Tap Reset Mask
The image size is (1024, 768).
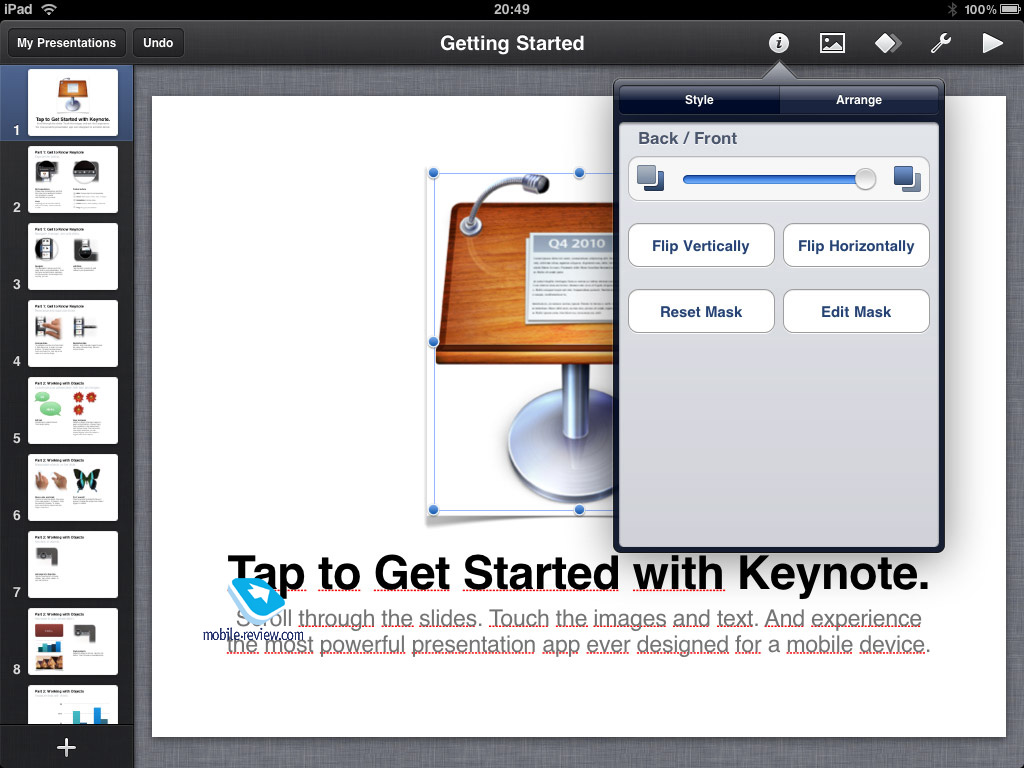(x=701, y=312)
